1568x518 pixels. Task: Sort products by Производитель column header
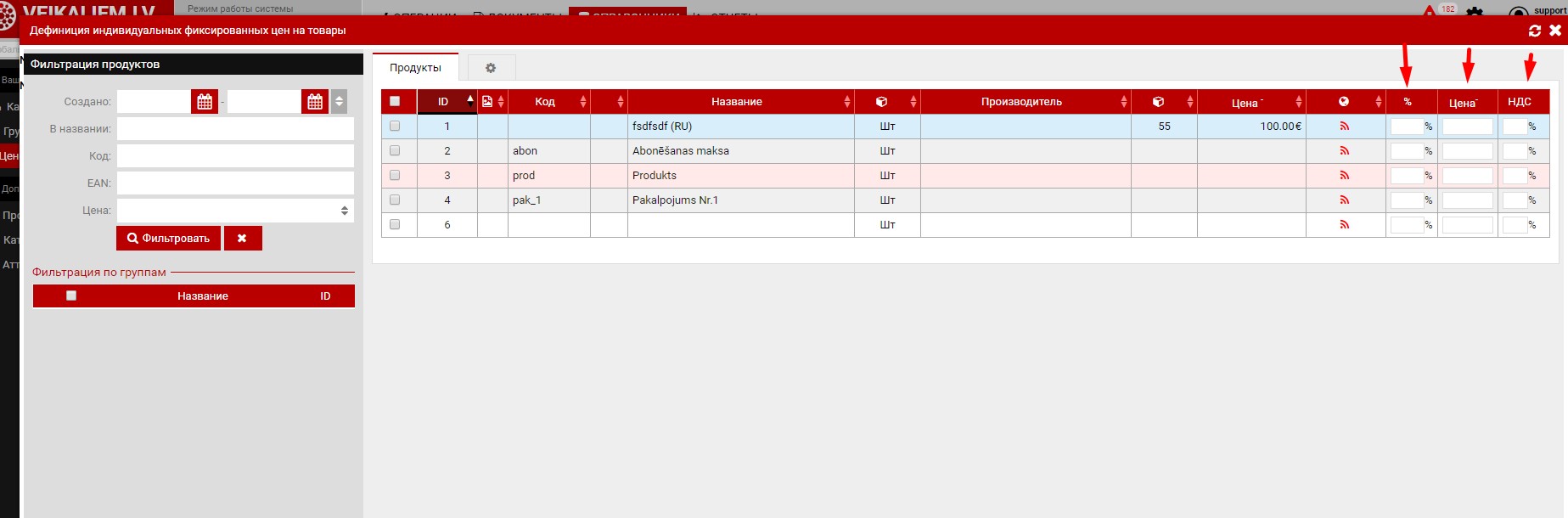tap(1021, 102)
